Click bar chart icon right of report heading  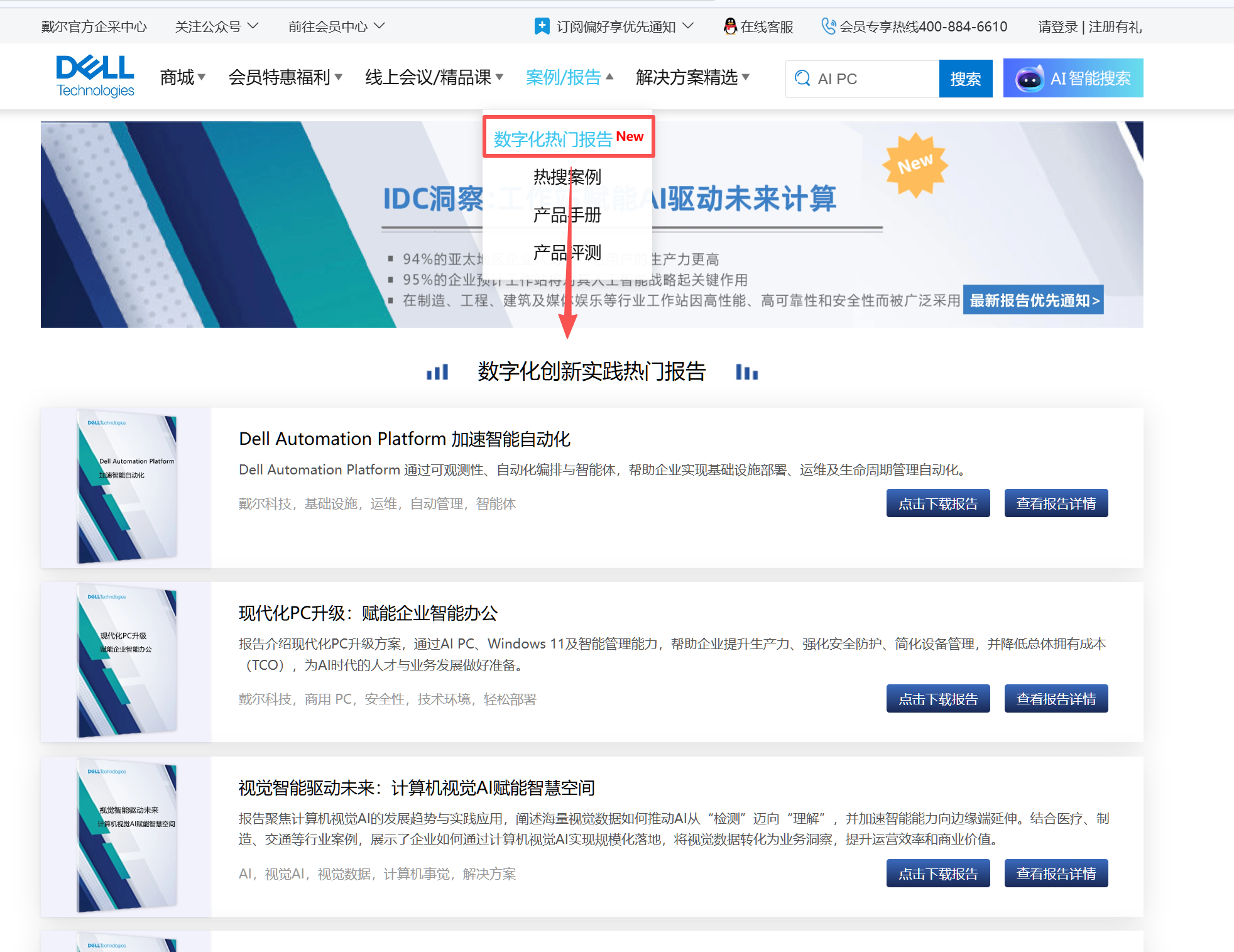747,372
